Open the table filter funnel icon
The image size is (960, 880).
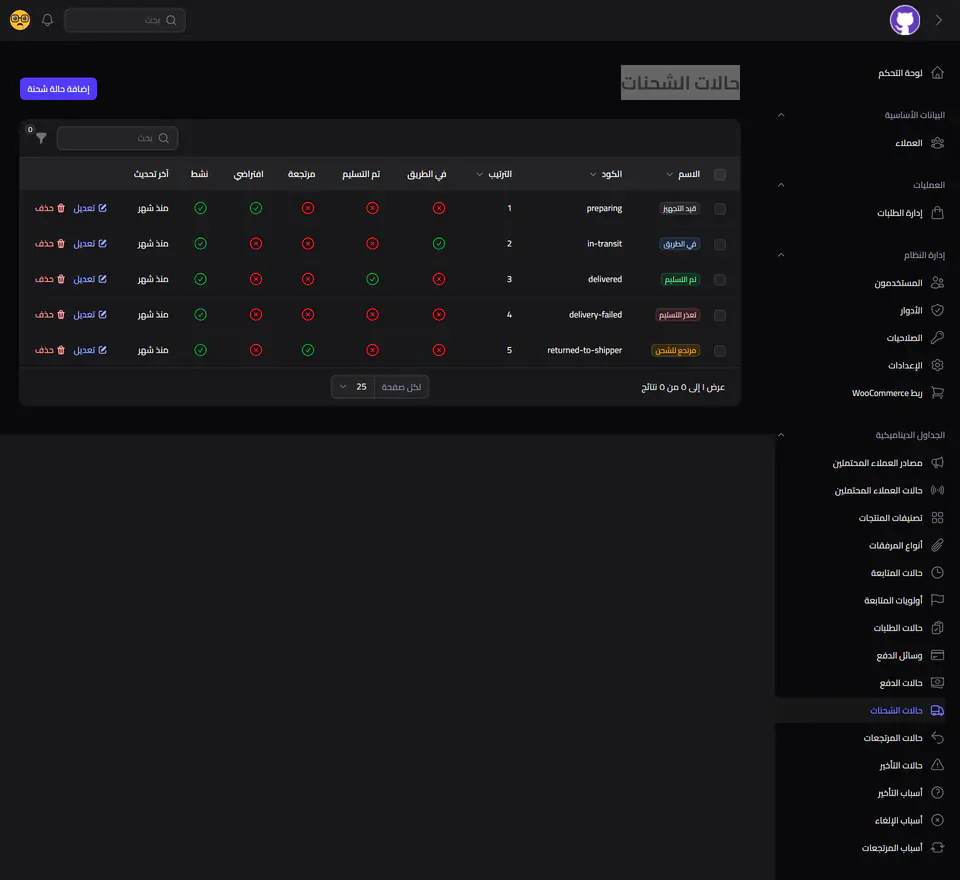41,138
